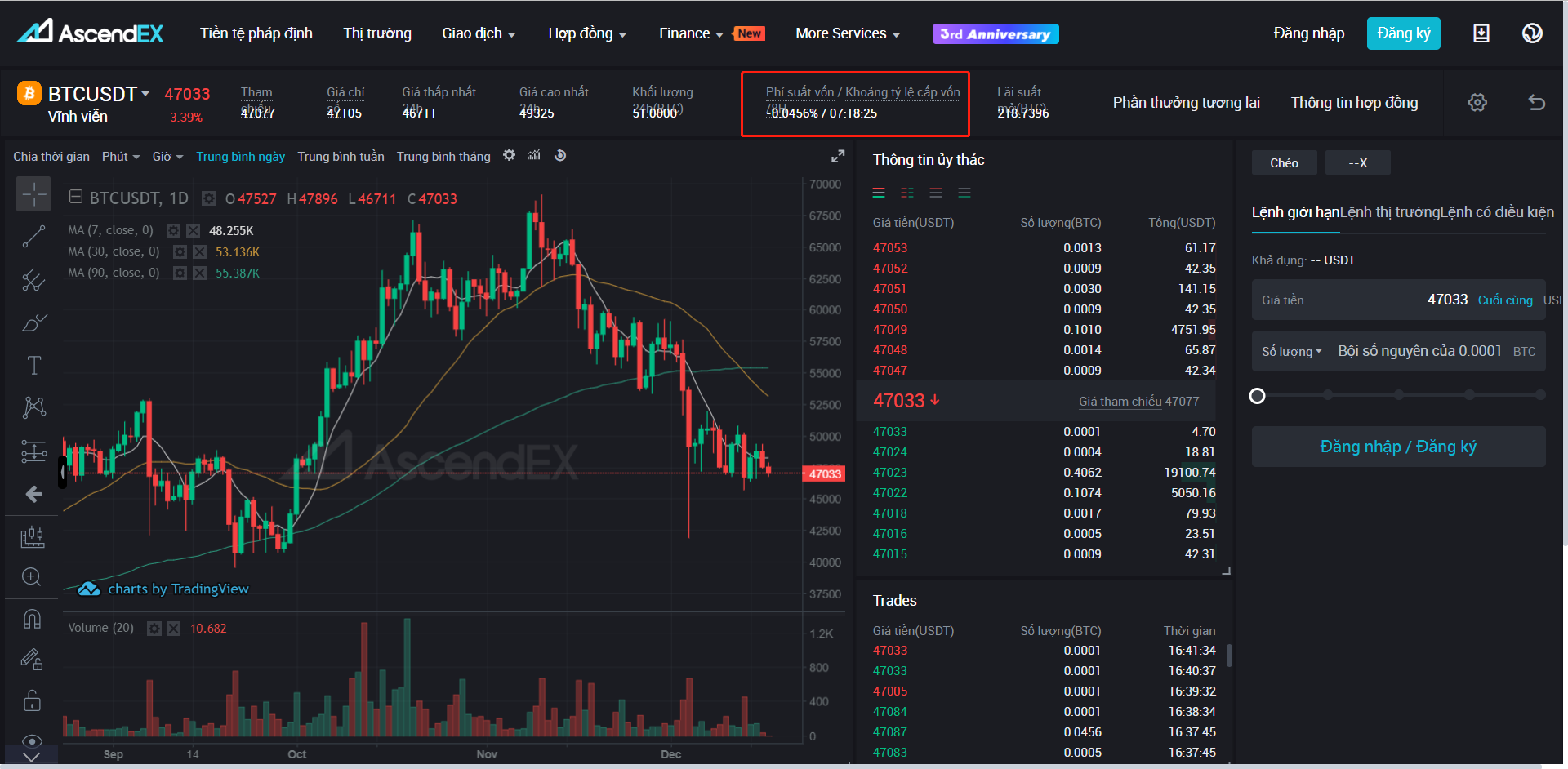This screenshot has height=769, width=1568.
Task: Toggle the magnet mode tool
Action: [x=32, y=619]
